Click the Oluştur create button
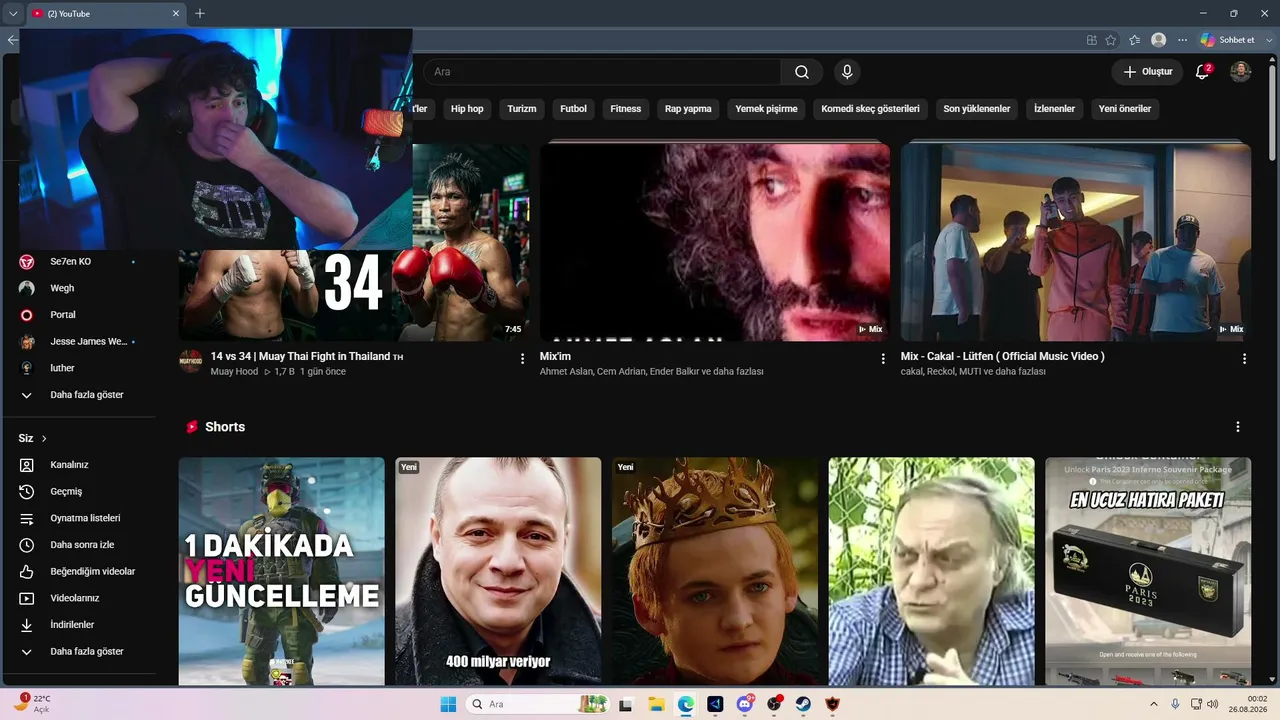Viewport: 1280px width, 720px height. (1147, 72)
